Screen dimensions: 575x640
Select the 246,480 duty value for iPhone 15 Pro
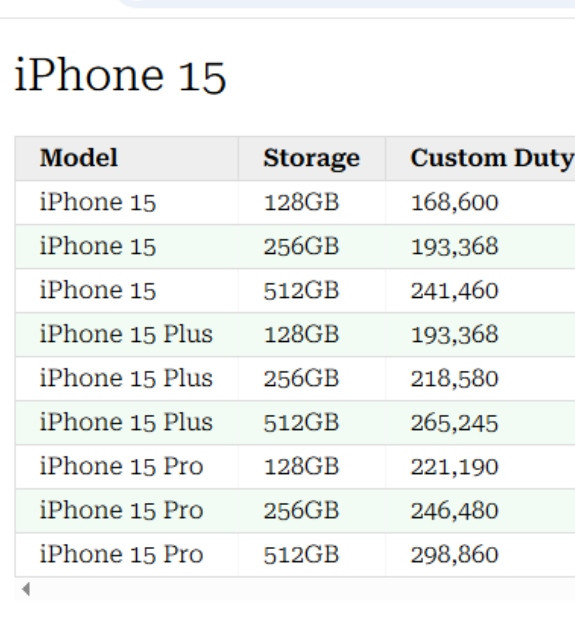[x=455, y=511]
